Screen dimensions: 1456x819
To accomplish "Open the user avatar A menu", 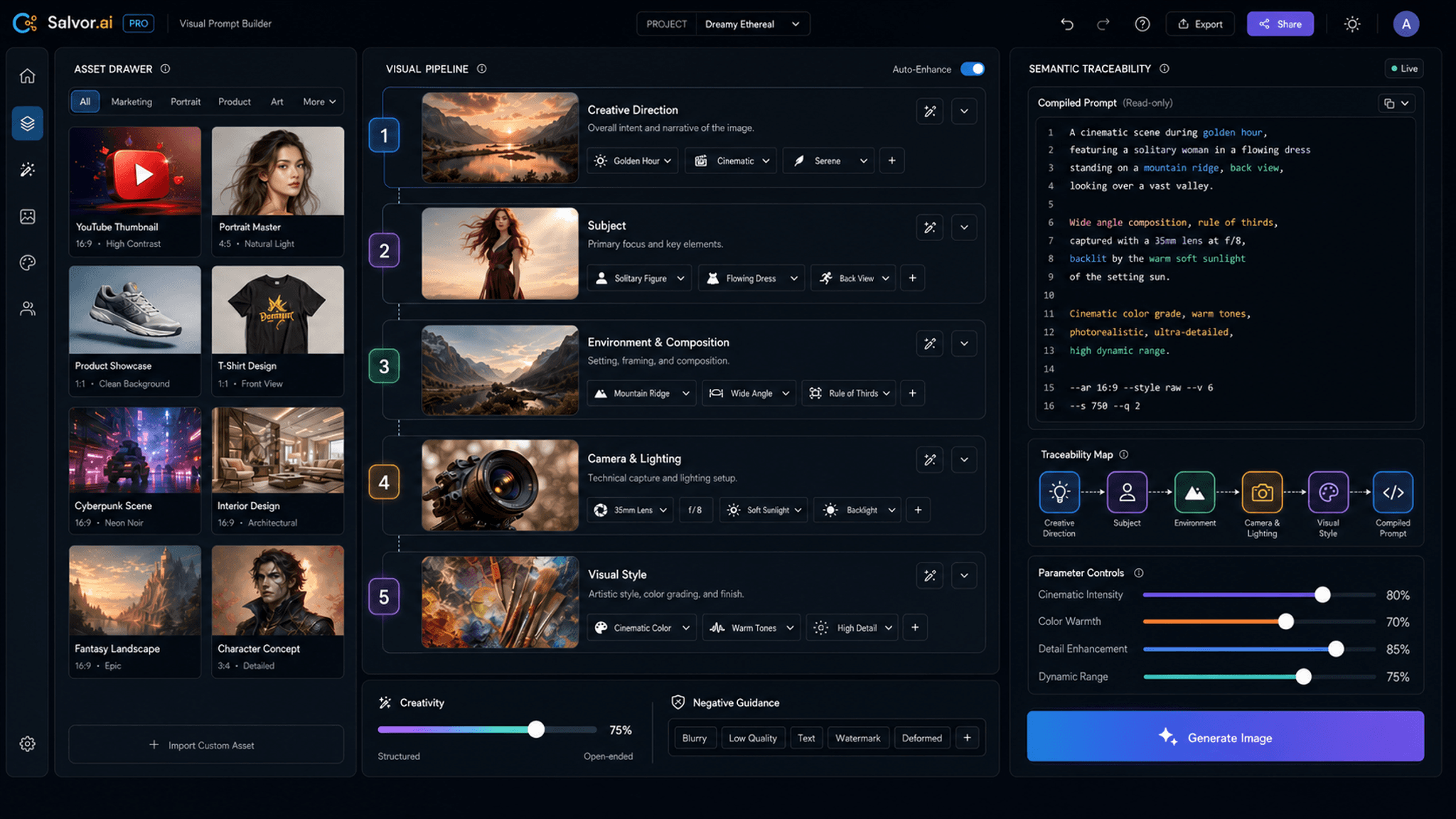I will (x=1406, y=24).
